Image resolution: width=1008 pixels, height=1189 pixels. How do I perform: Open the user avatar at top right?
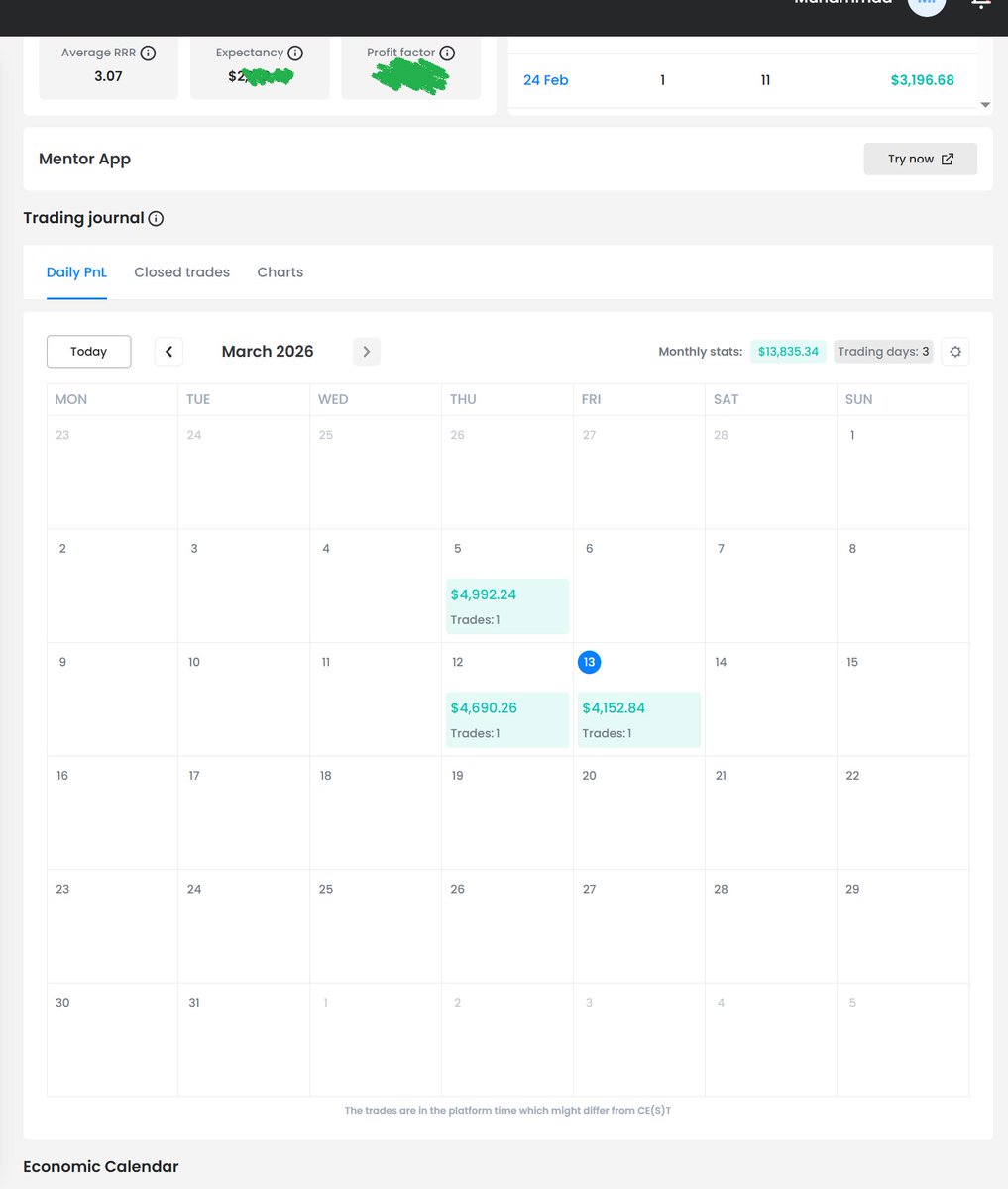coord(927,5)
